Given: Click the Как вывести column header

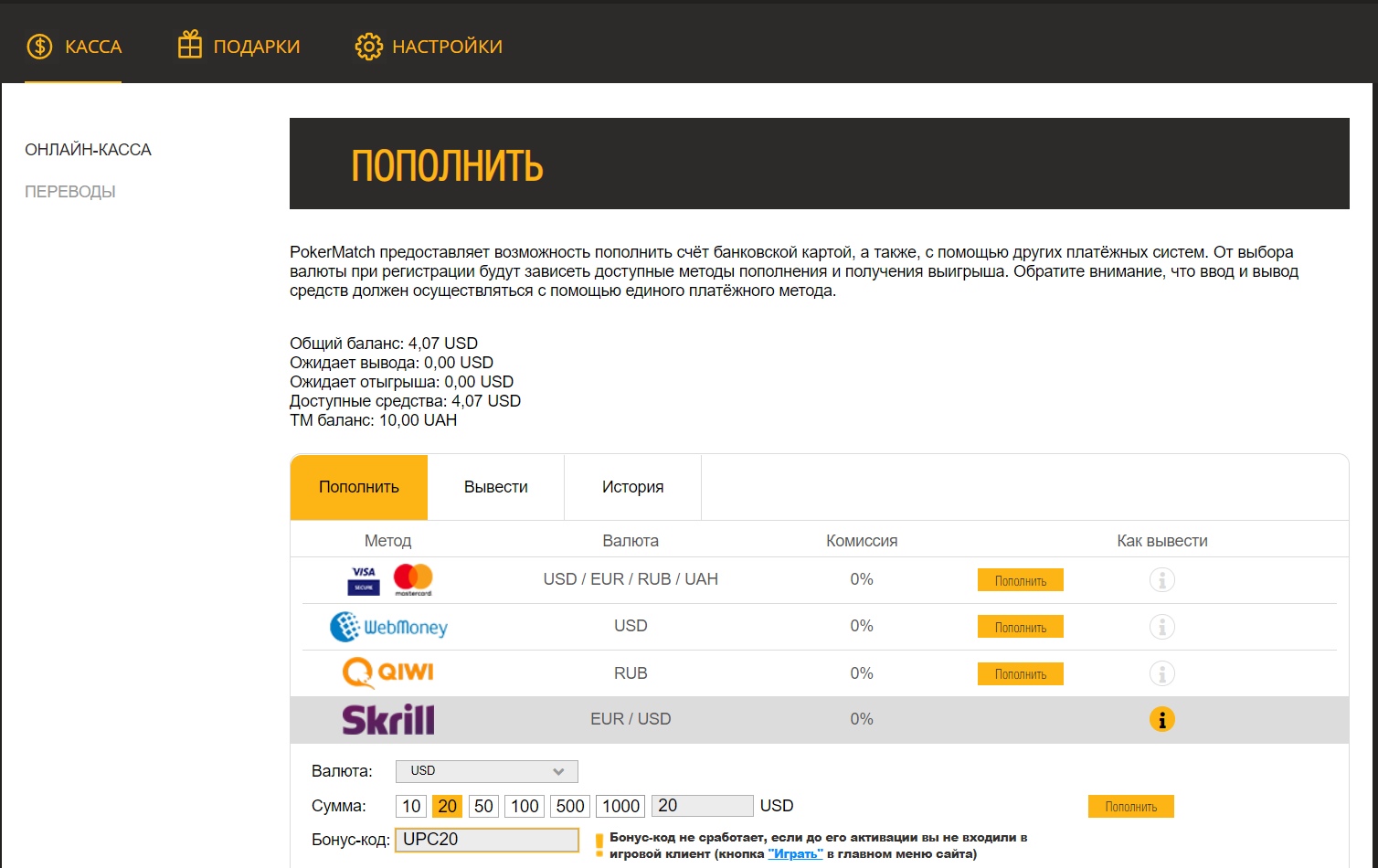Looking at the screenshot, I should [1162, 541].
